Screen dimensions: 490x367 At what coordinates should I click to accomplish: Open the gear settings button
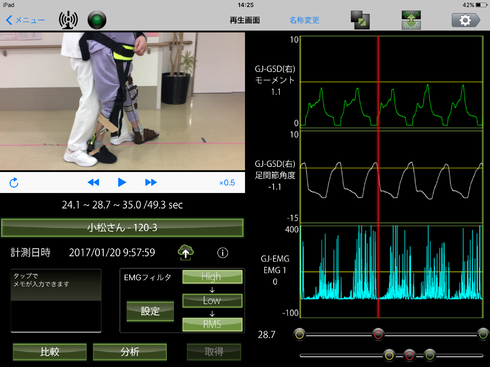click(466, 20)
